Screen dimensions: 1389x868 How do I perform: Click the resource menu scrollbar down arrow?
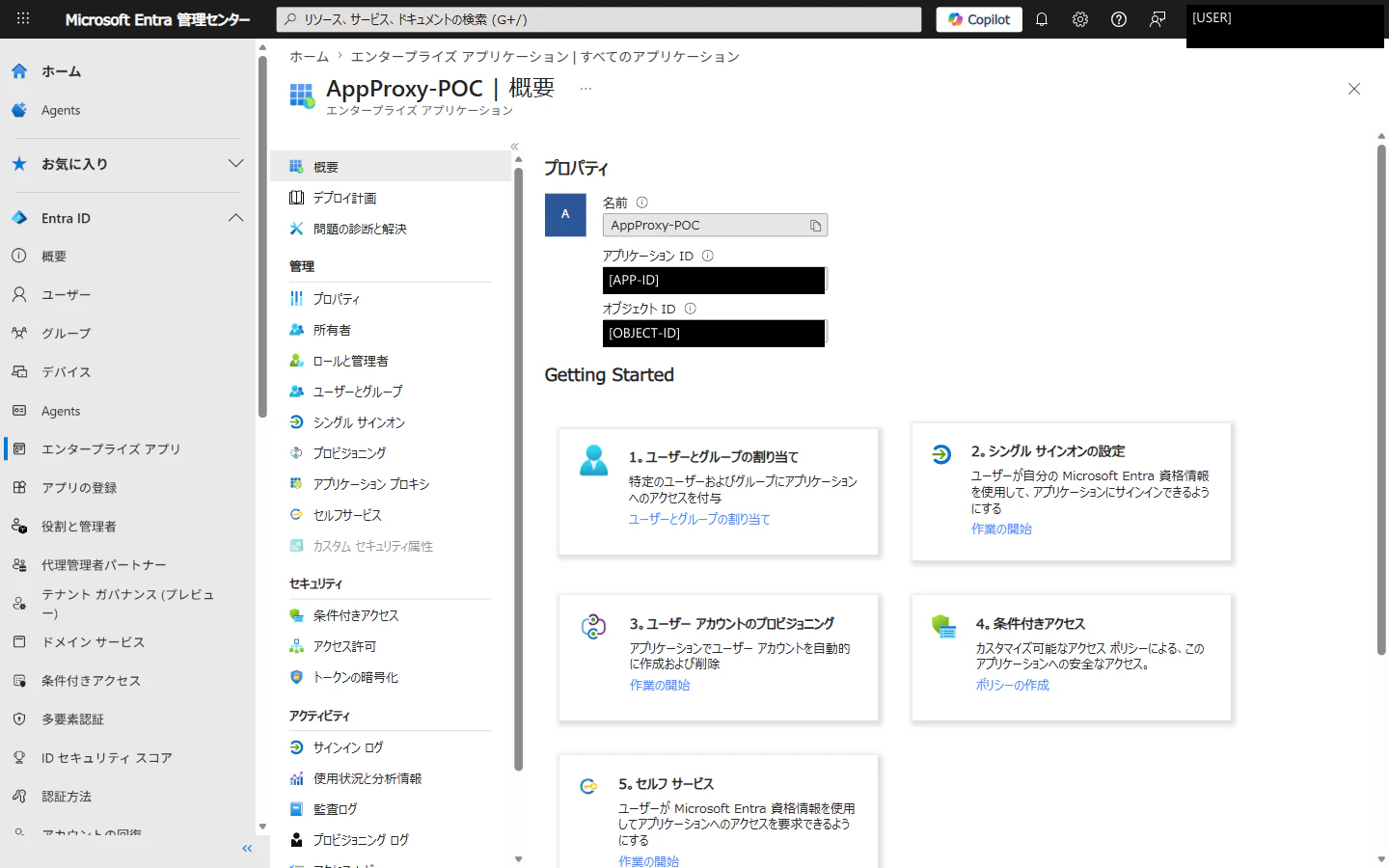coord(518,858)
